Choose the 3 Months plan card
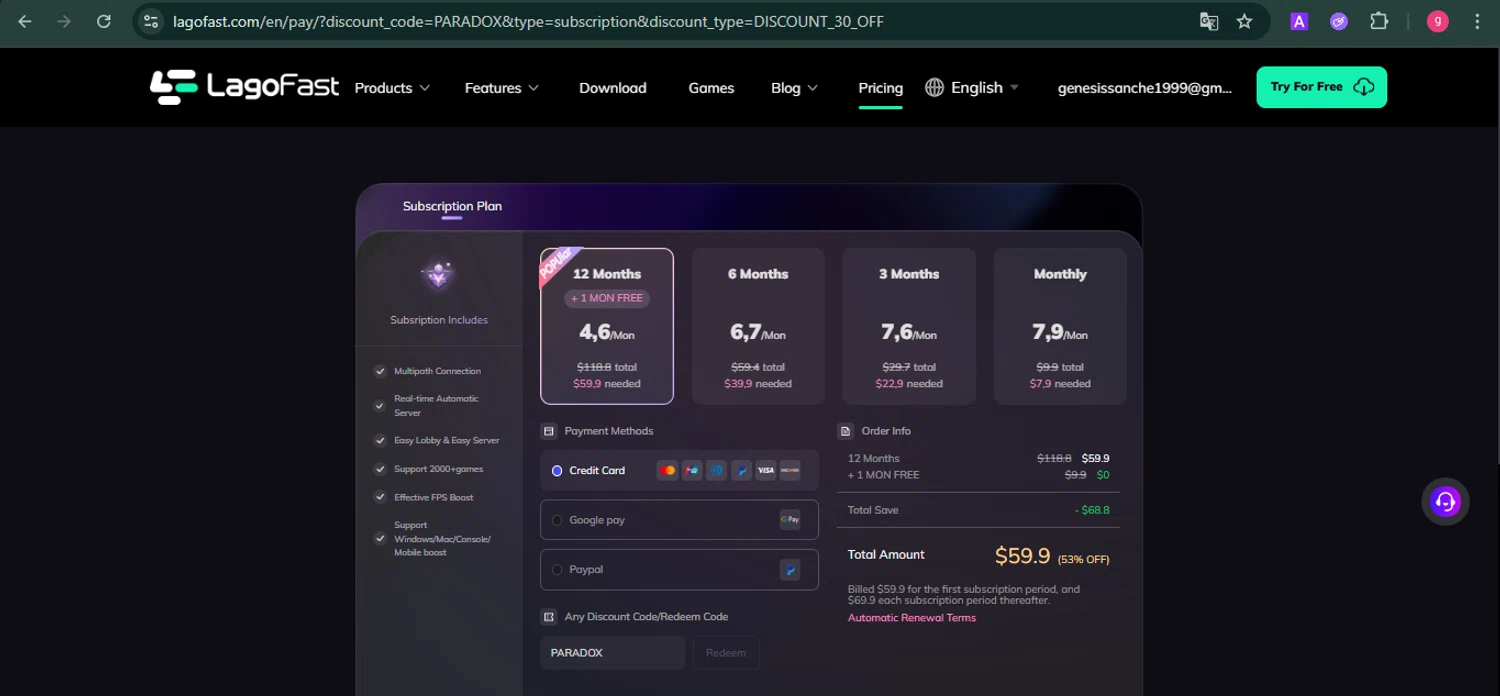This screenshot has height=696, width=1500. click(x=909, y=326)
